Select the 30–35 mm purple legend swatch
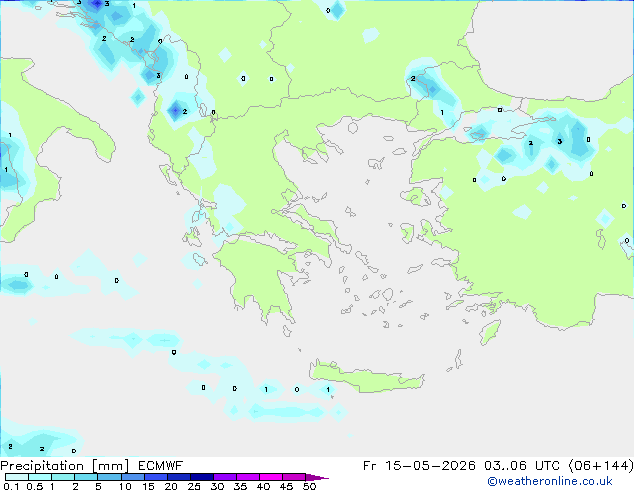The width and height of the screenshot is (634, 490). pyautogui.click(x=225, y=477)
